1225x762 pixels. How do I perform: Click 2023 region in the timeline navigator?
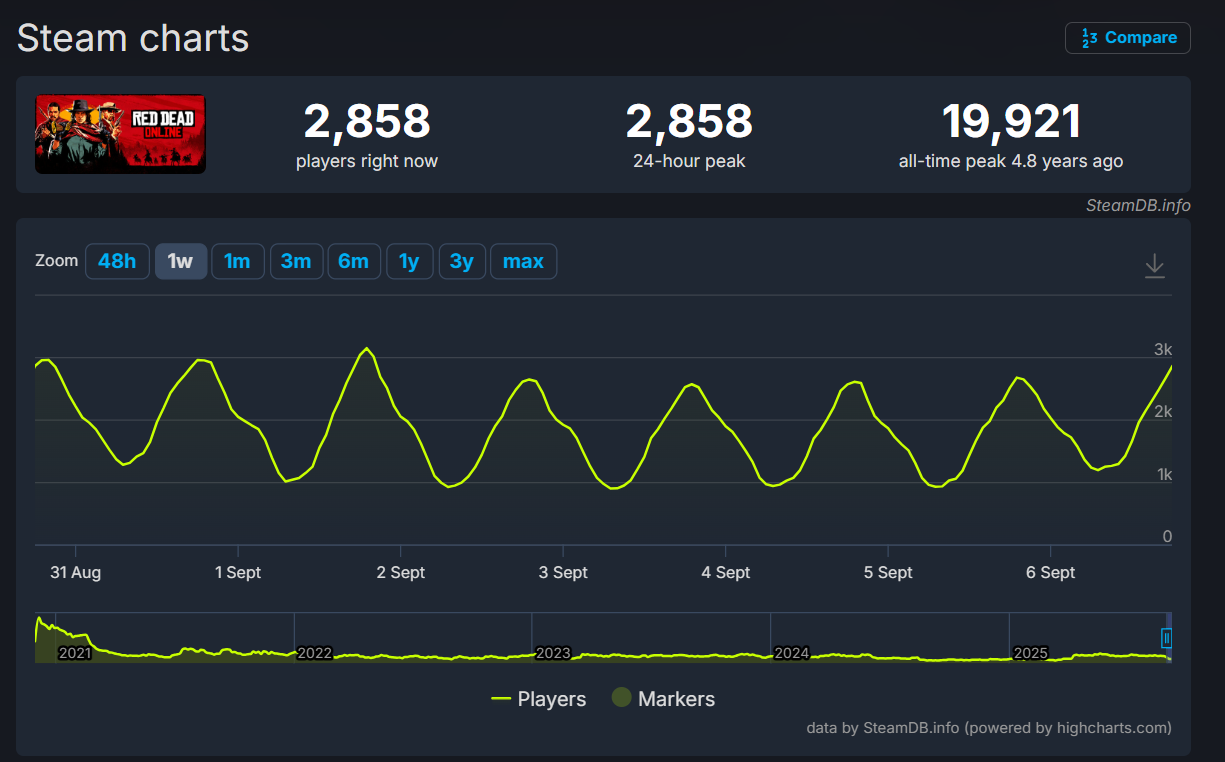click(553, 653)
